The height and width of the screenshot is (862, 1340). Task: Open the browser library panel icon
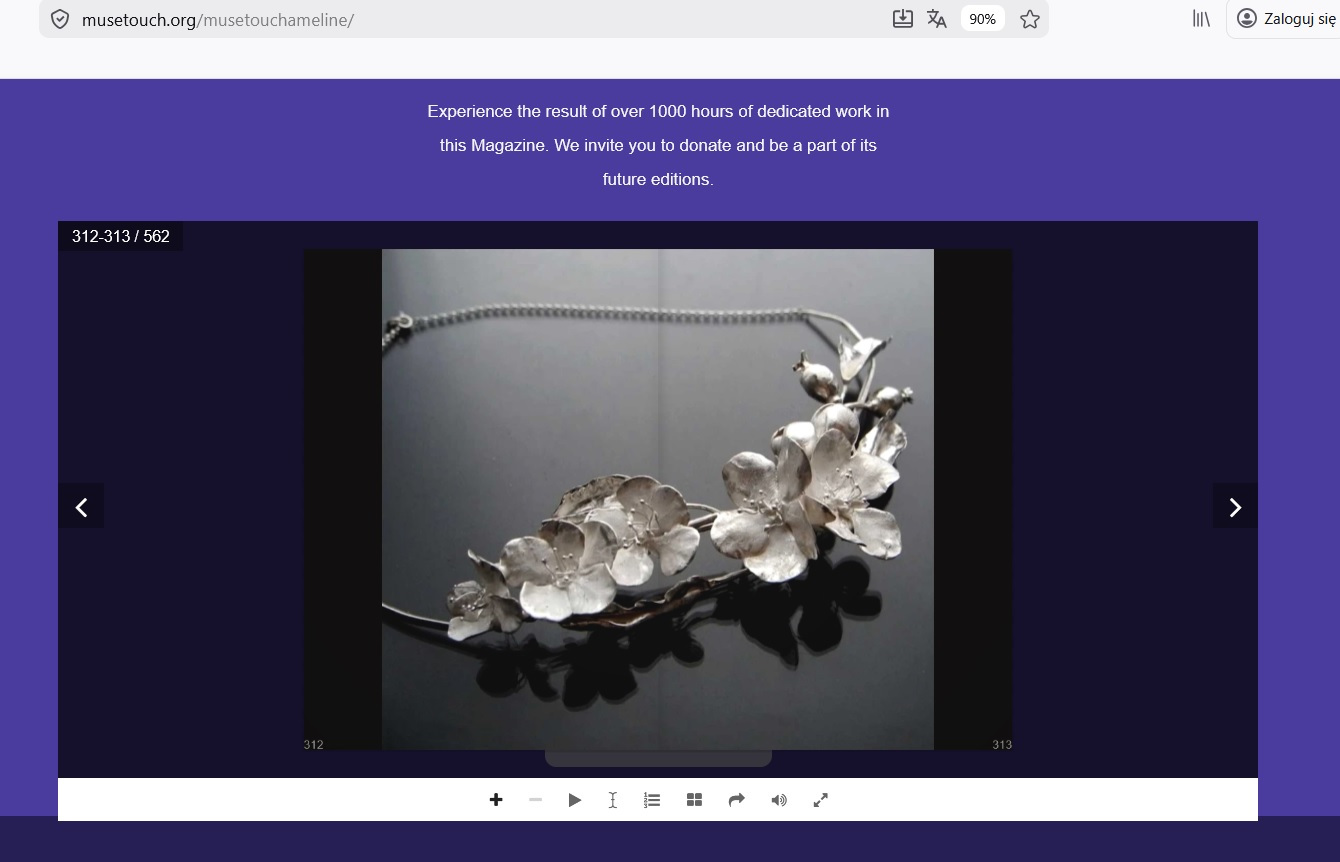(x=1201, y=18)
